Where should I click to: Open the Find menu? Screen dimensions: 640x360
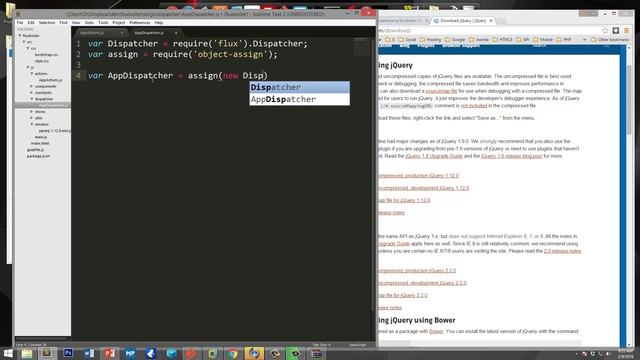point(63,23)
